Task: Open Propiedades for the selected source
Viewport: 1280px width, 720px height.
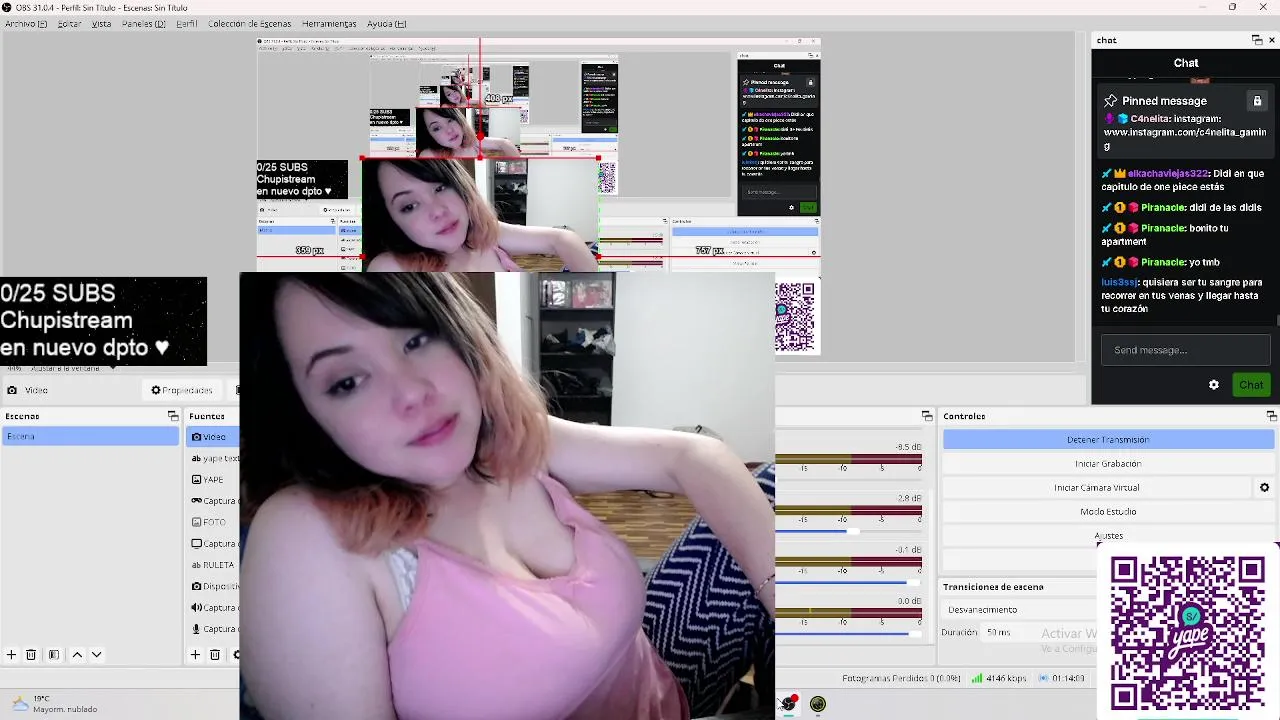Action: [182, 390]
